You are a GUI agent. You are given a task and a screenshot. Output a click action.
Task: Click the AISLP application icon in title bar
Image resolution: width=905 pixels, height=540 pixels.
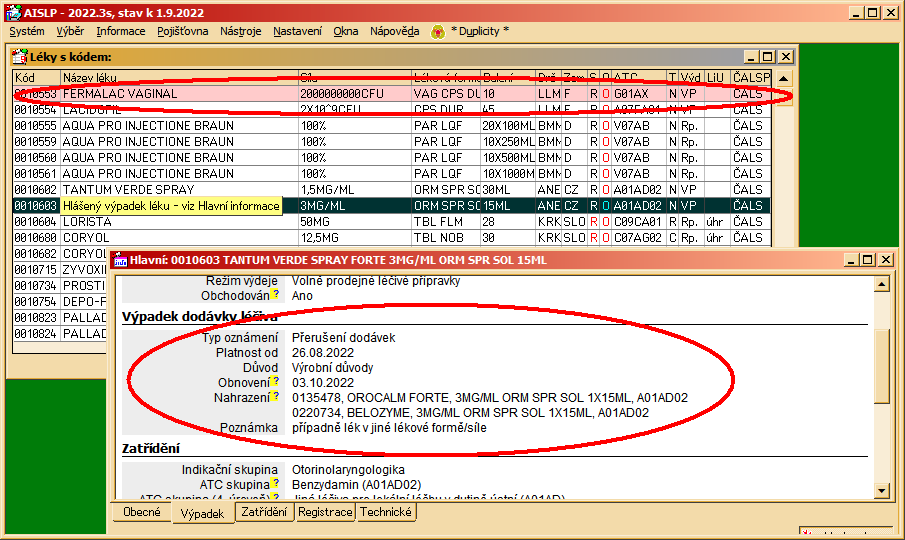(x=13, y=12)
